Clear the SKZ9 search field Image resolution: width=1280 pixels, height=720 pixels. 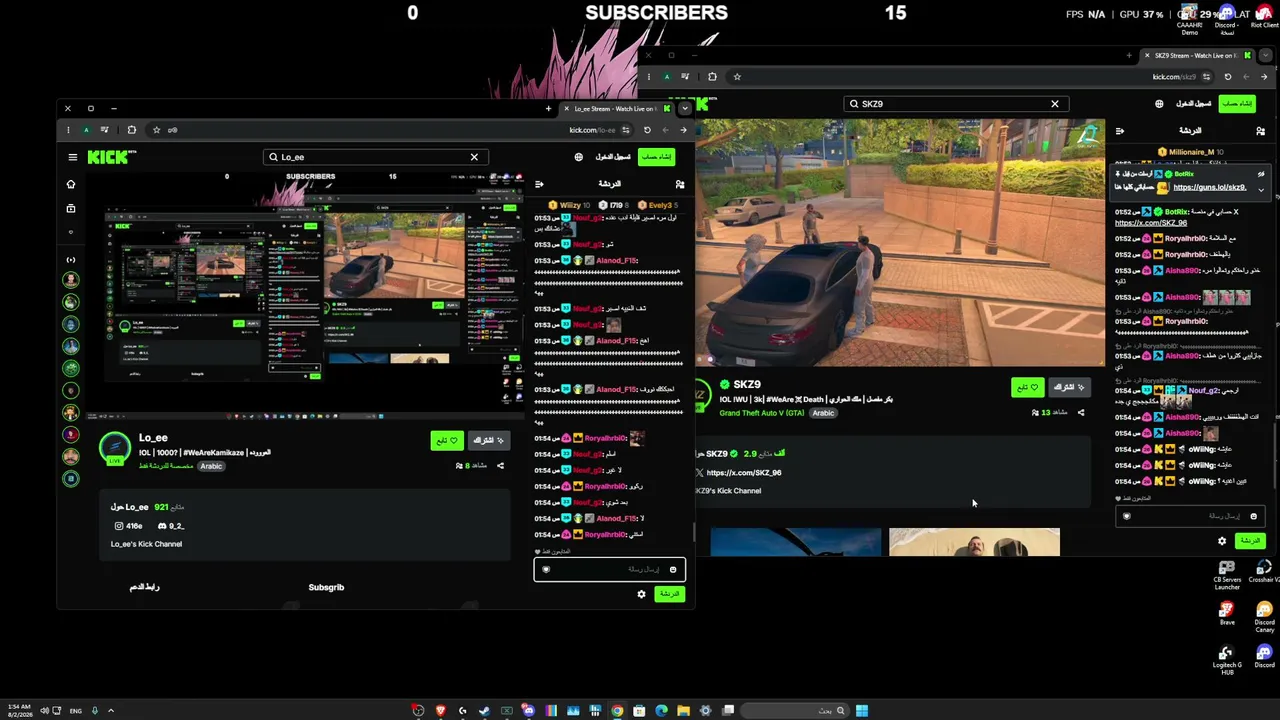point(1054,104)
